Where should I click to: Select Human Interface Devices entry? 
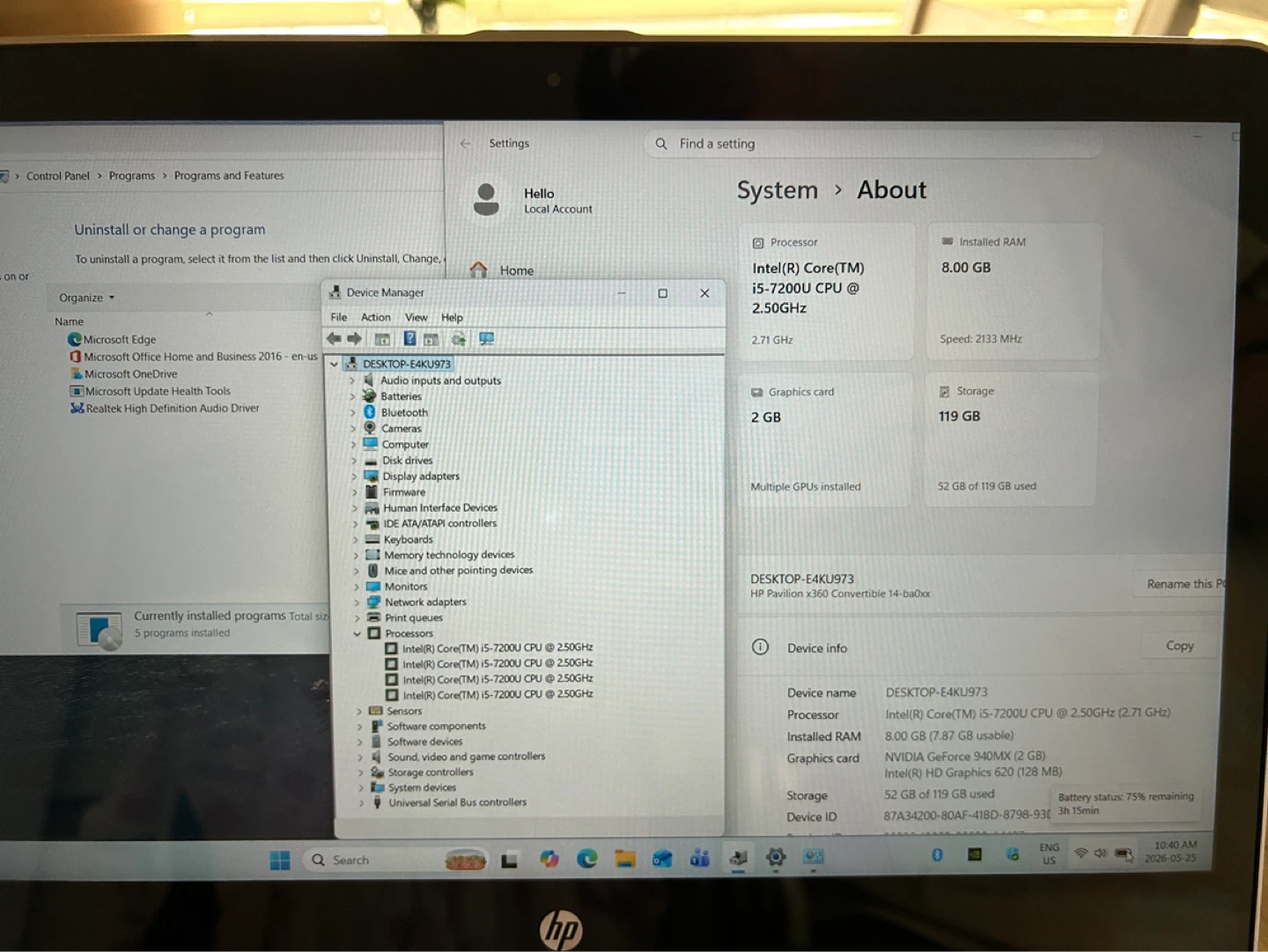click(x=431, y=508)
